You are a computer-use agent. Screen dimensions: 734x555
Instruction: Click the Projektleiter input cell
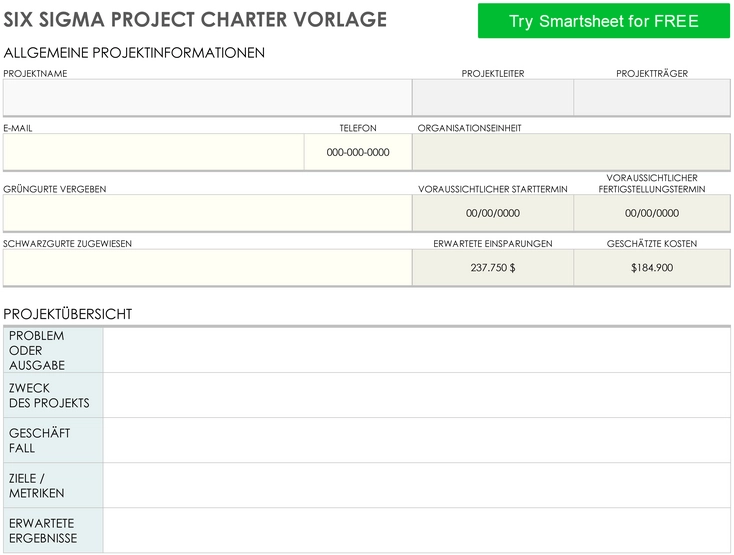click(x=493, y=97)
